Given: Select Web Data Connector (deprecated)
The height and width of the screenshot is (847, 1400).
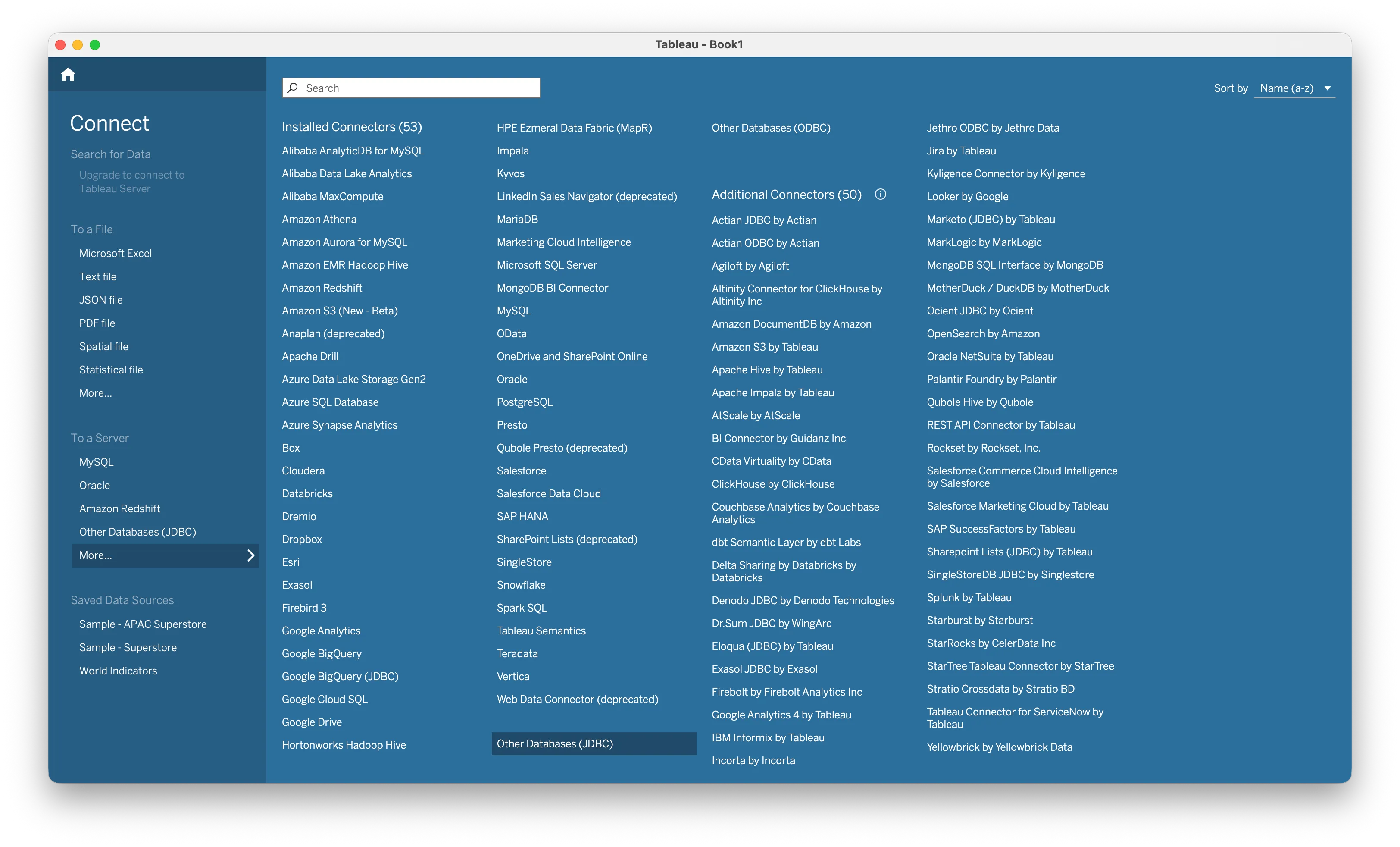Looking at the screenshot, I should pos(577,699).
